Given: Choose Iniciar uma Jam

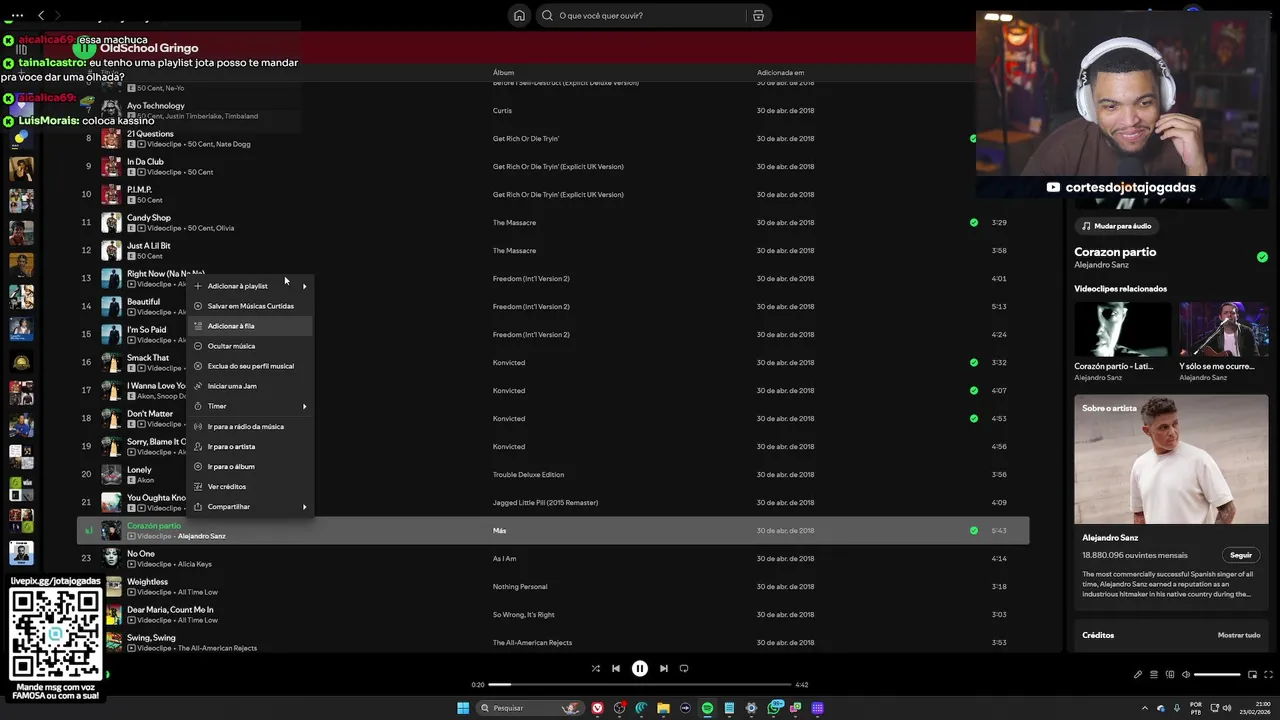Looking at the screenshot, I should point(250,386).
